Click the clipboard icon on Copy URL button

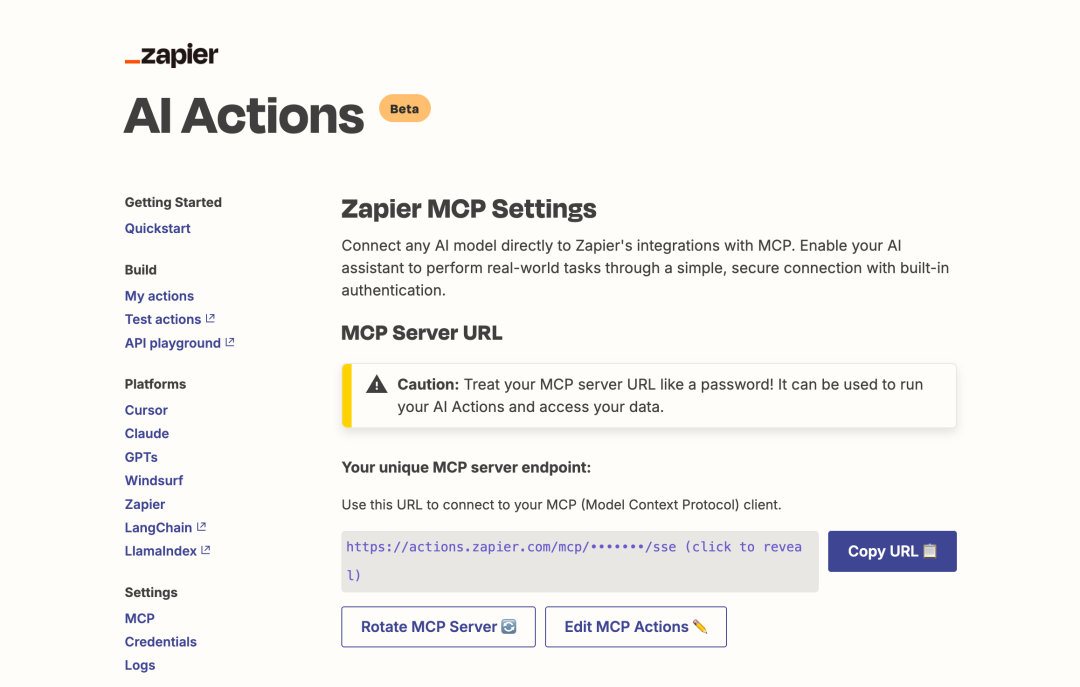[931, 551]
